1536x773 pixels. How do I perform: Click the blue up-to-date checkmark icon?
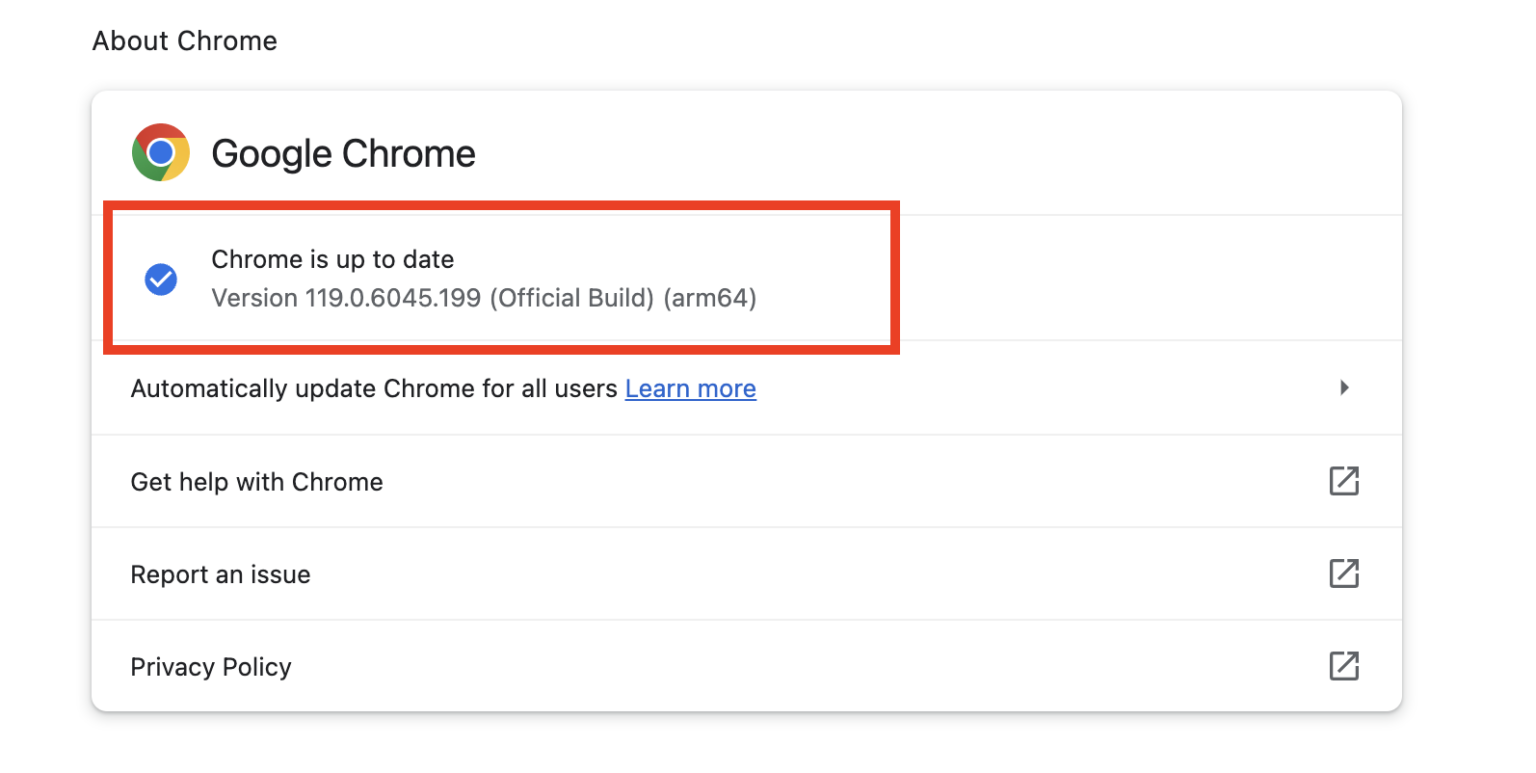161,279
